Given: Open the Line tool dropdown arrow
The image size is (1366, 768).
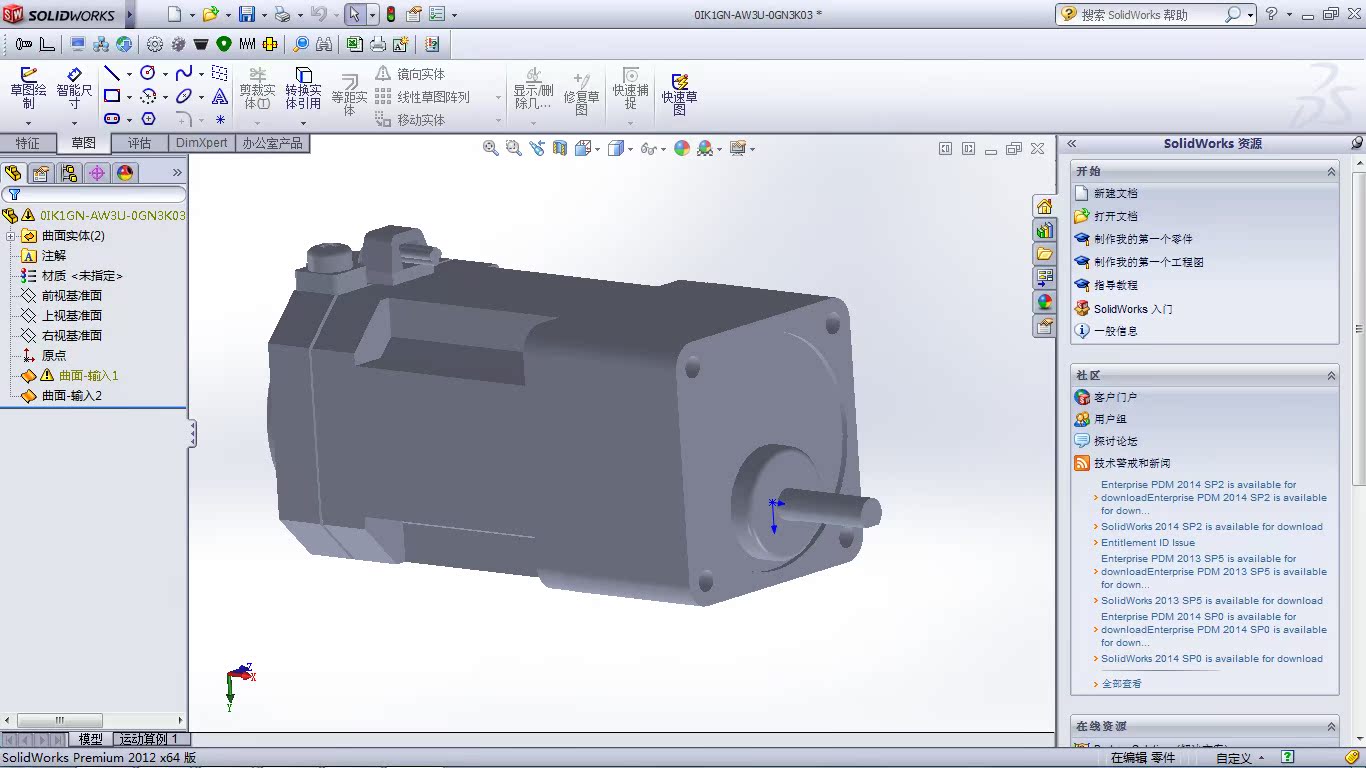Looking at the screenshot, I should (129, 74).
